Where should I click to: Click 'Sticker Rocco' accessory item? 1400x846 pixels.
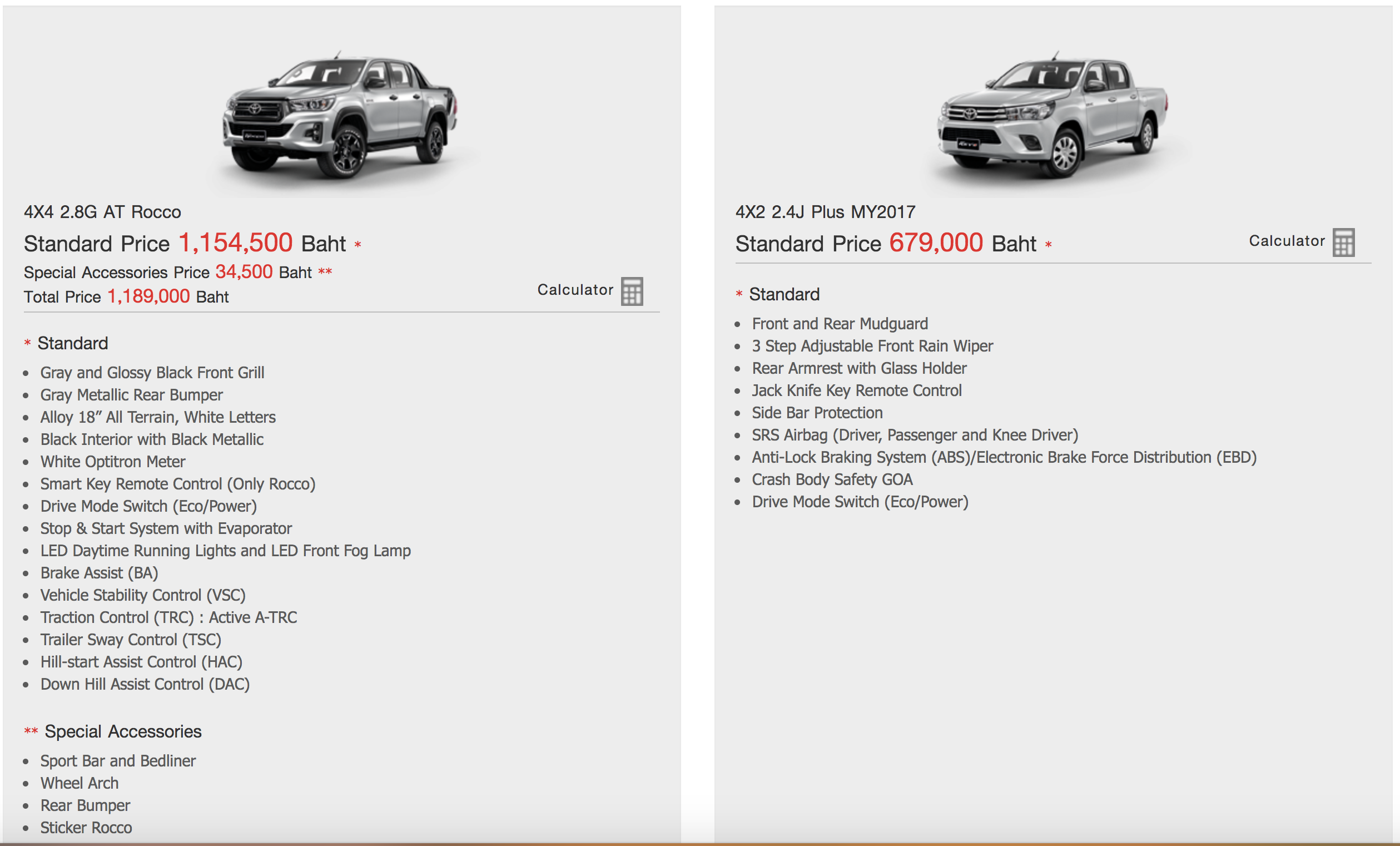coord(86,827)
